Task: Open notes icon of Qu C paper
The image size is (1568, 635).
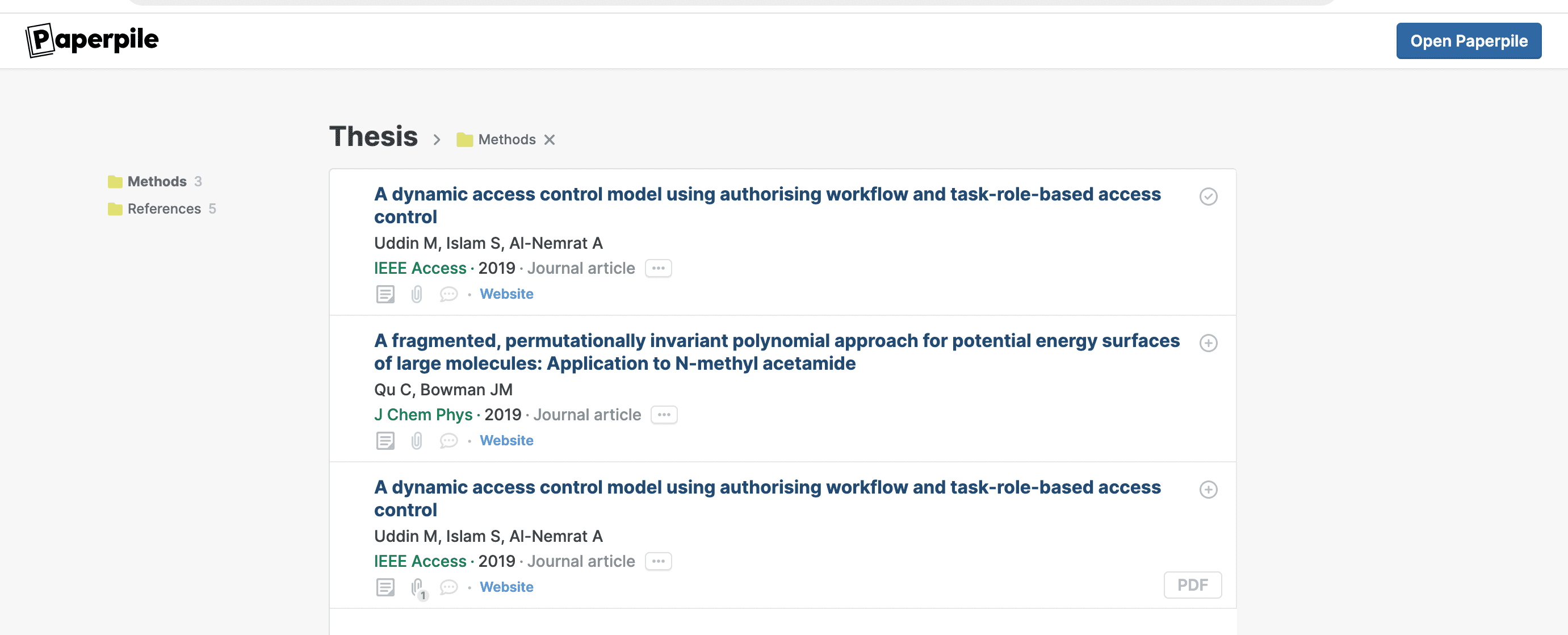Action: [385, 440]
